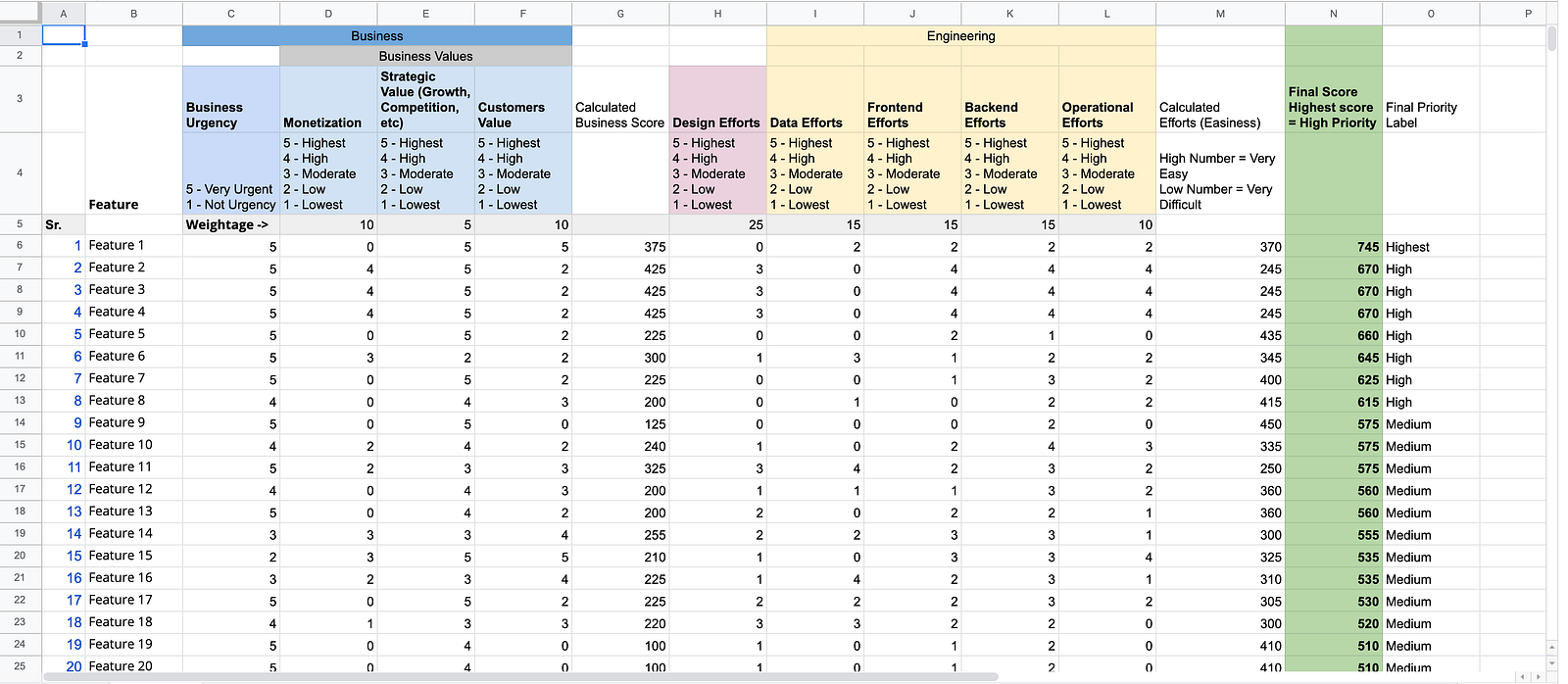The width and height of the screenshot is (1568, 684).
Task: Select the green 'Final Score' header cell
Action: coord(1333,99)
